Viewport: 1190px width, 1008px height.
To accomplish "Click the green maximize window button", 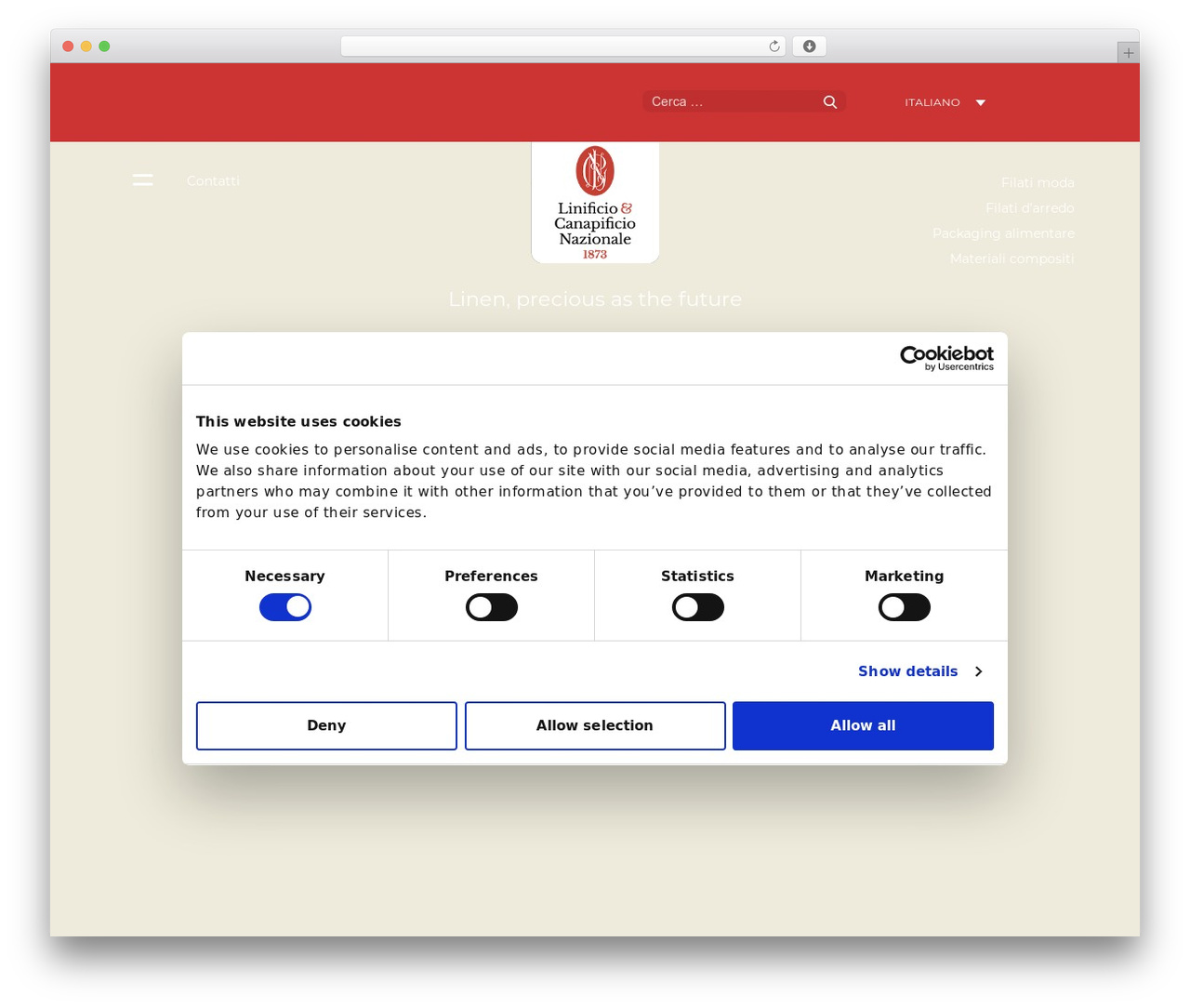I will click(104, 46).
